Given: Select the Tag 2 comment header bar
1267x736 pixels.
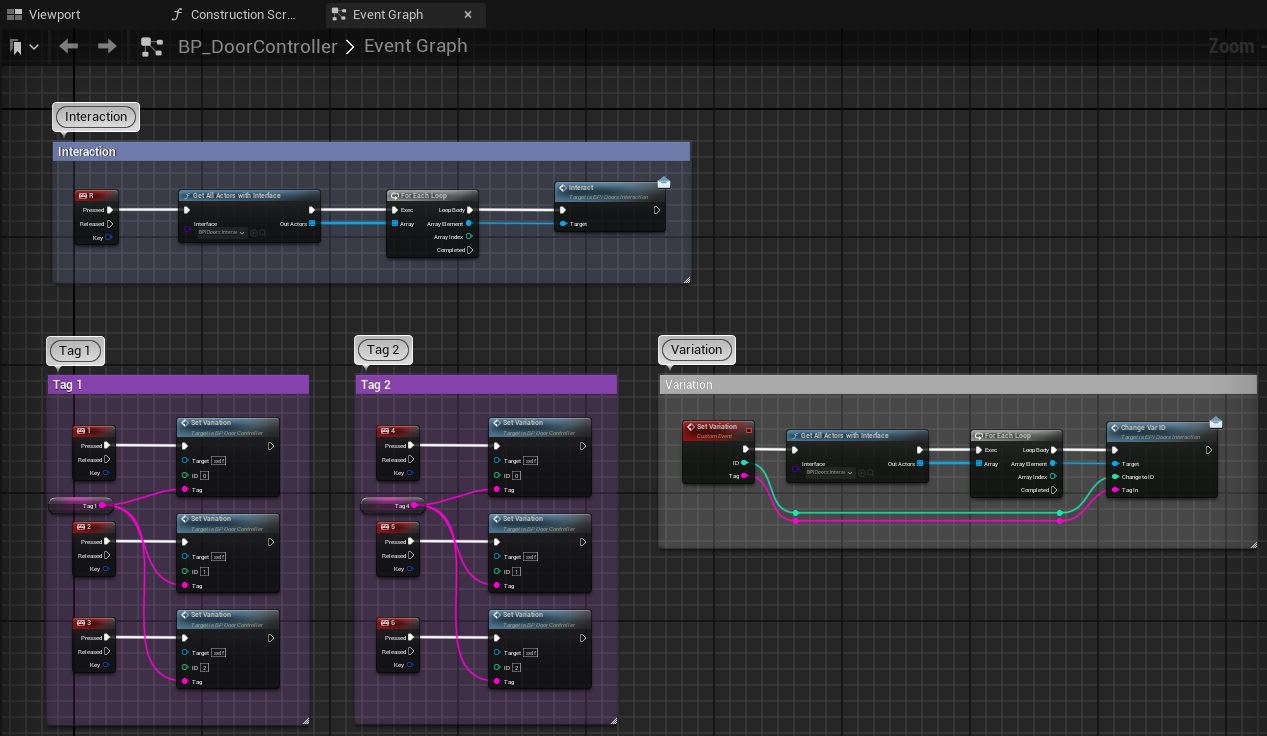Looking at the screenshot, I should 486,385.
